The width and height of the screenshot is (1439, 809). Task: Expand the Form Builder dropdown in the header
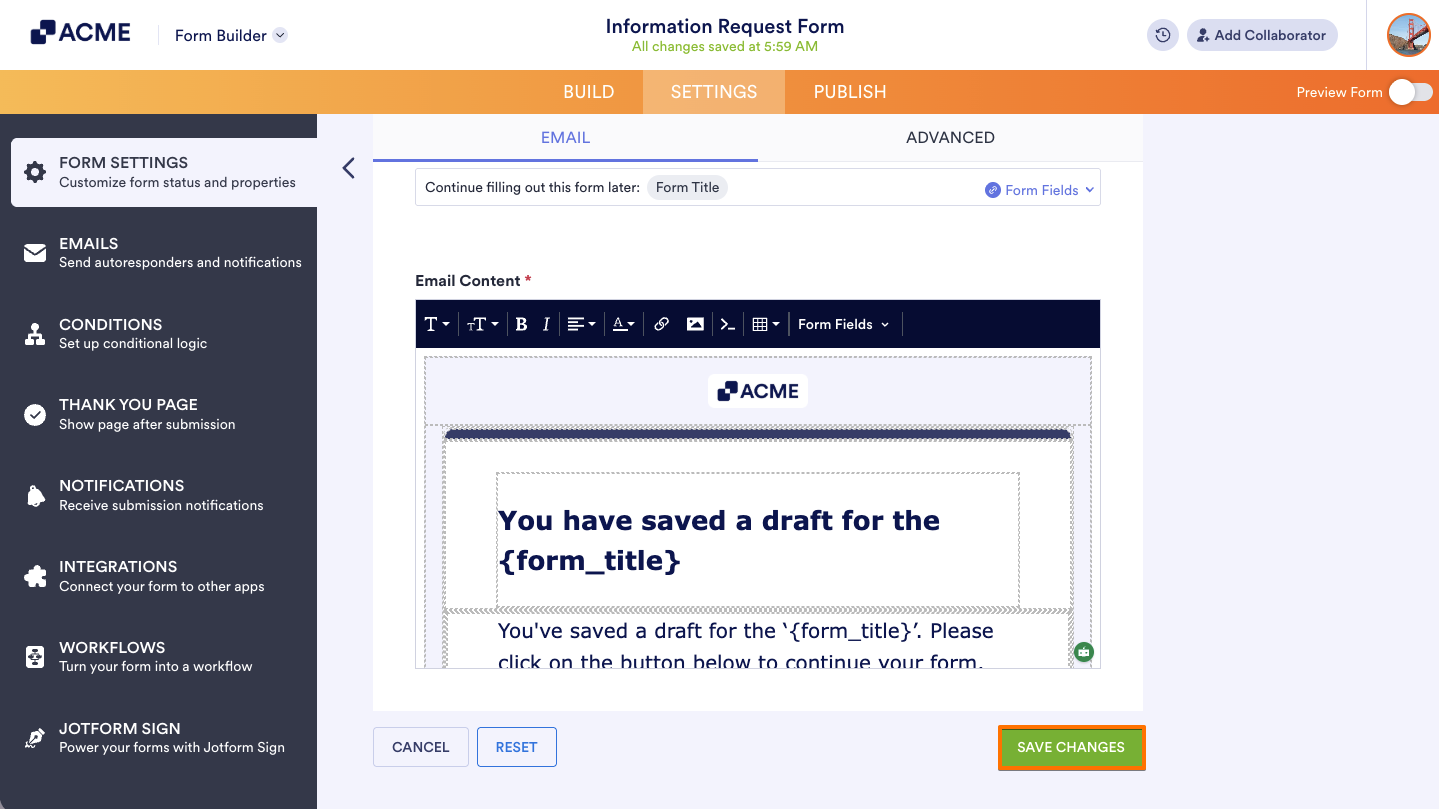pyautogui.click(x=228, y=34)
